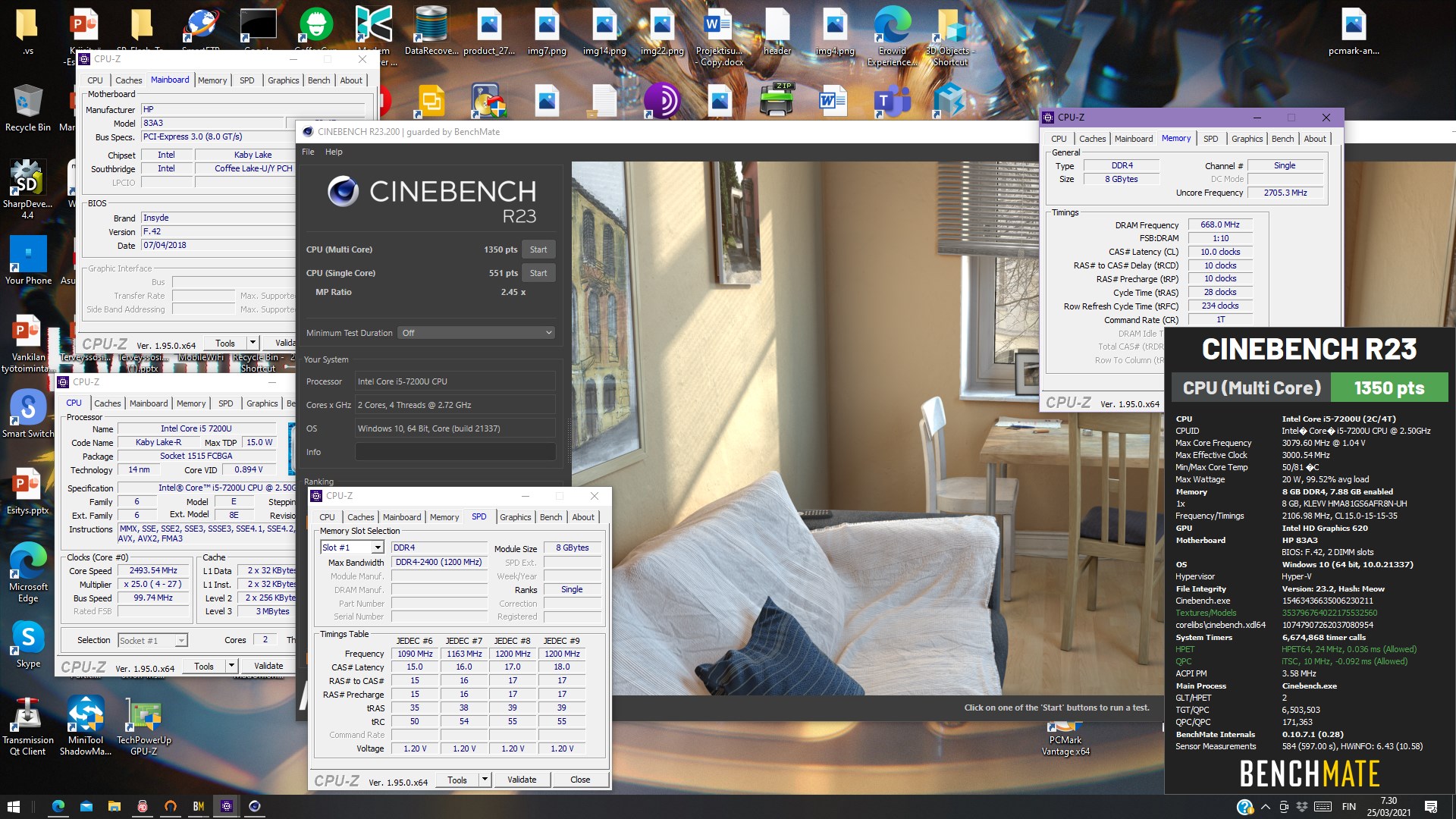Open the Slot #1 memory slot dropdown

352,548
